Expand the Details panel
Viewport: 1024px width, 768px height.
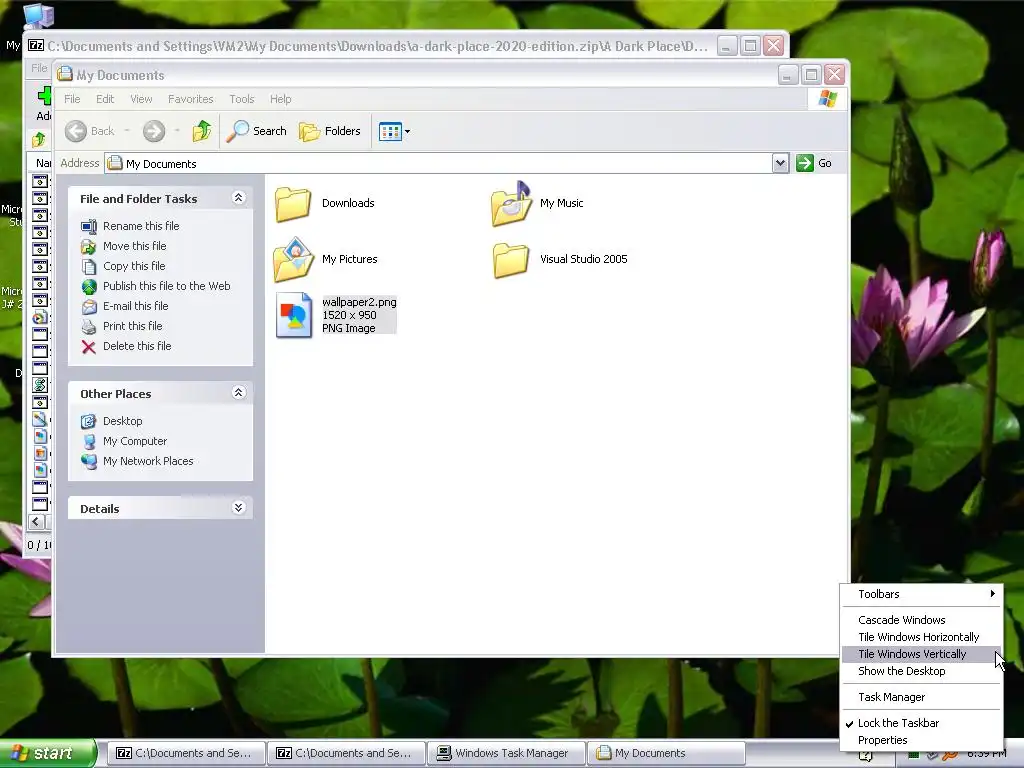(238, 507)
